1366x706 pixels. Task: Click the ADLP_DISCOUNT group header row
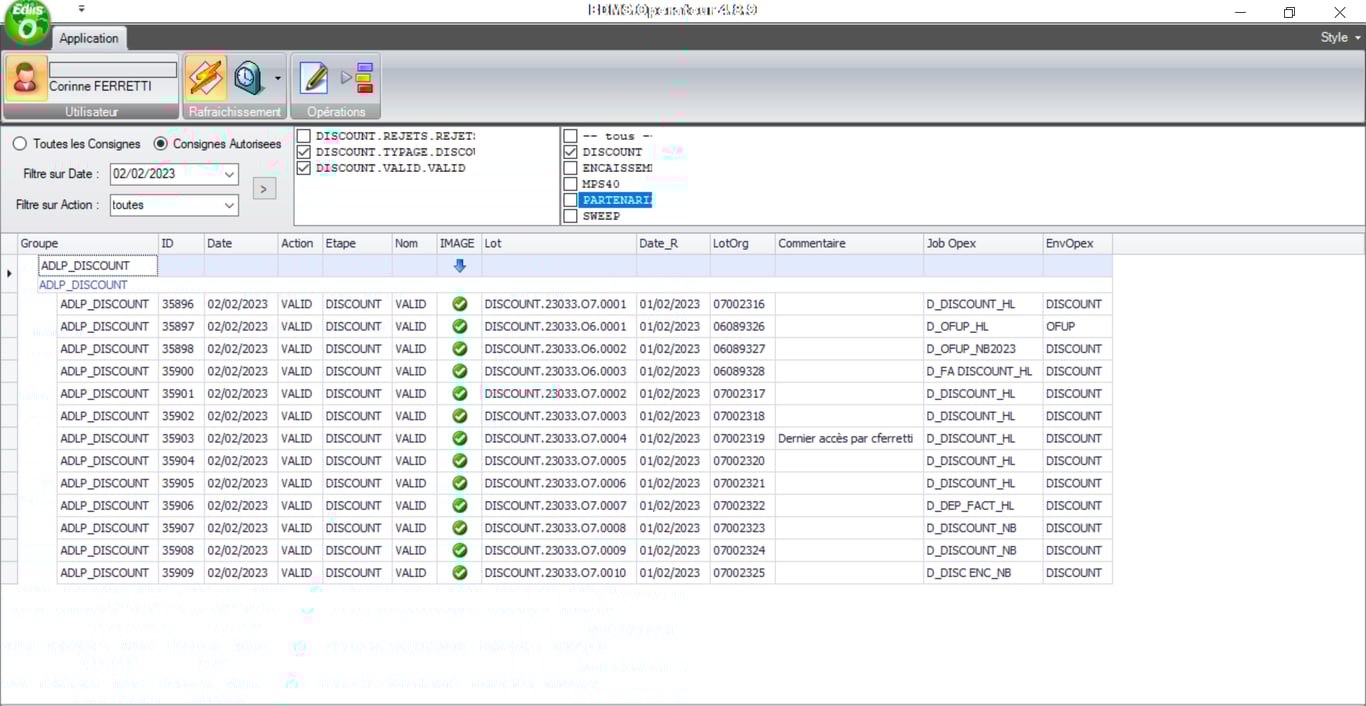[575, 285]
